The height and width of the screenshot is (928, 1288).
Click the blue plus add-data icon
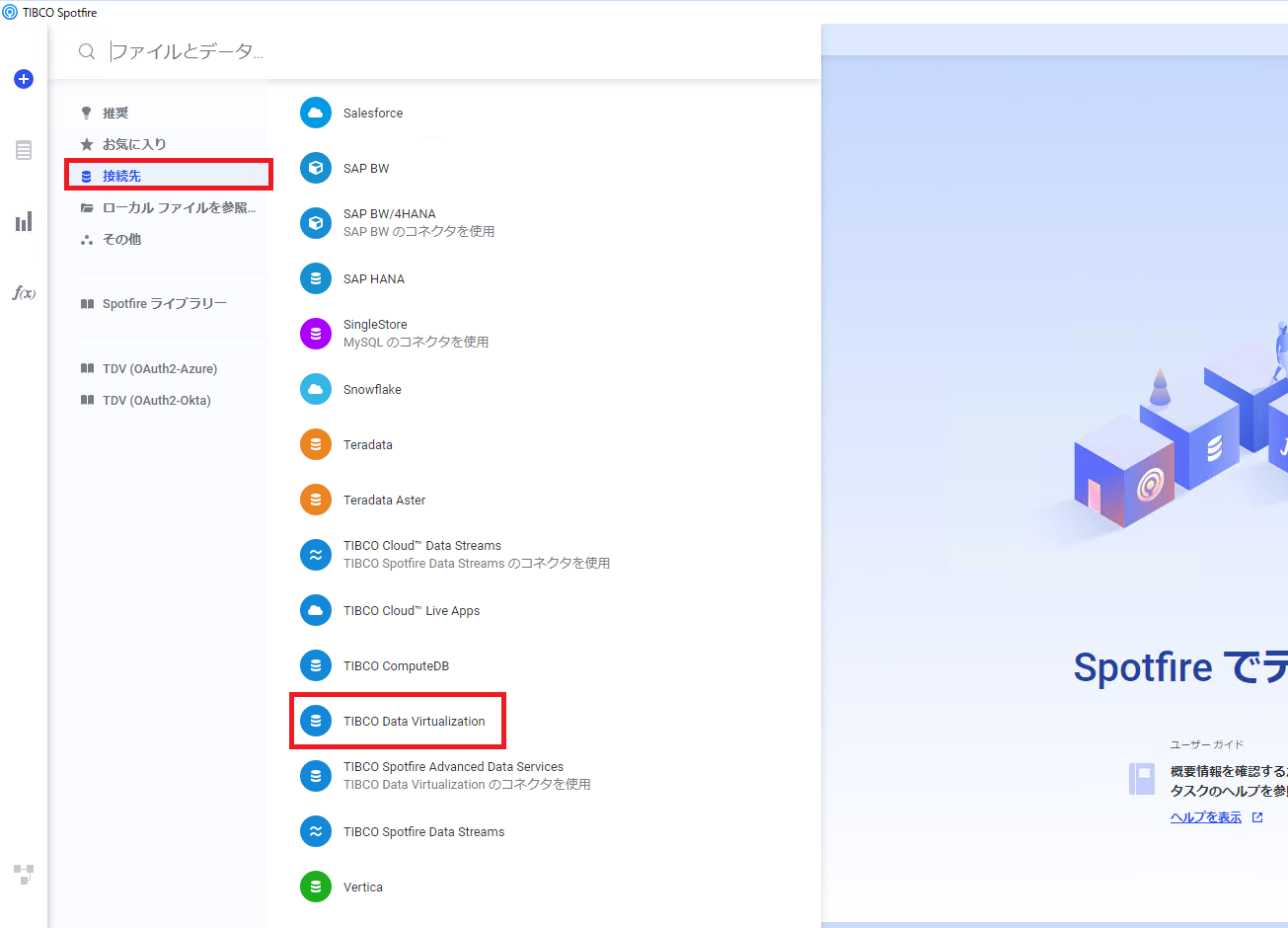coord(24,79)
